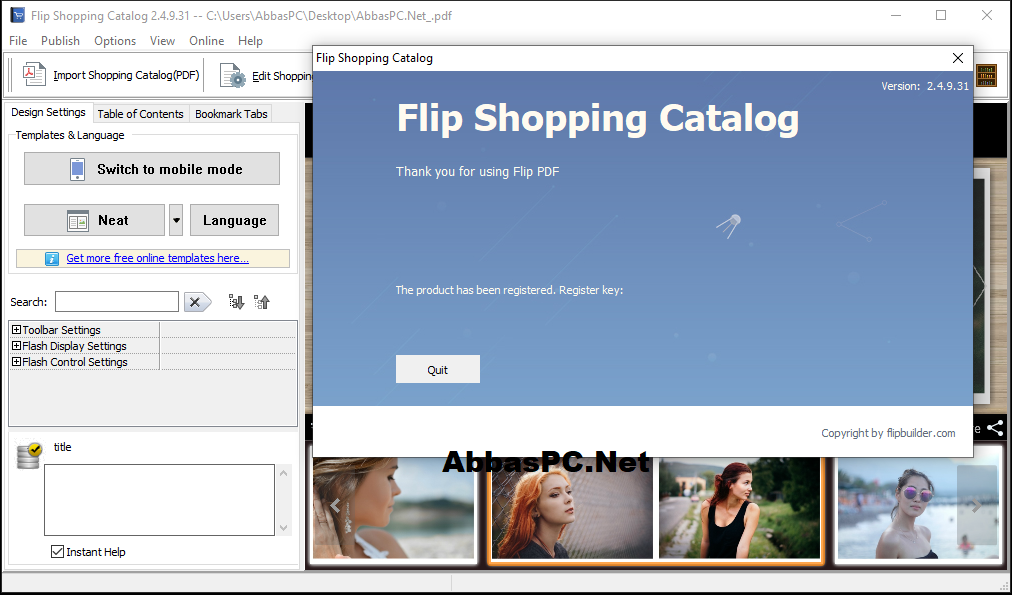Click the 'Version: 2.4.9.31' text
Screen dimensions: 1012x595
click(x=925, y=86)
